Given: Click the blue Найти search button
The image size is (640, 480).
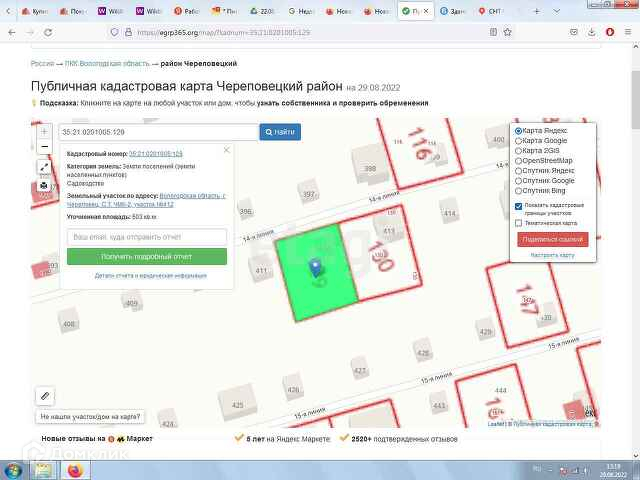Looking at the screenshot, I should coord(280,132).
